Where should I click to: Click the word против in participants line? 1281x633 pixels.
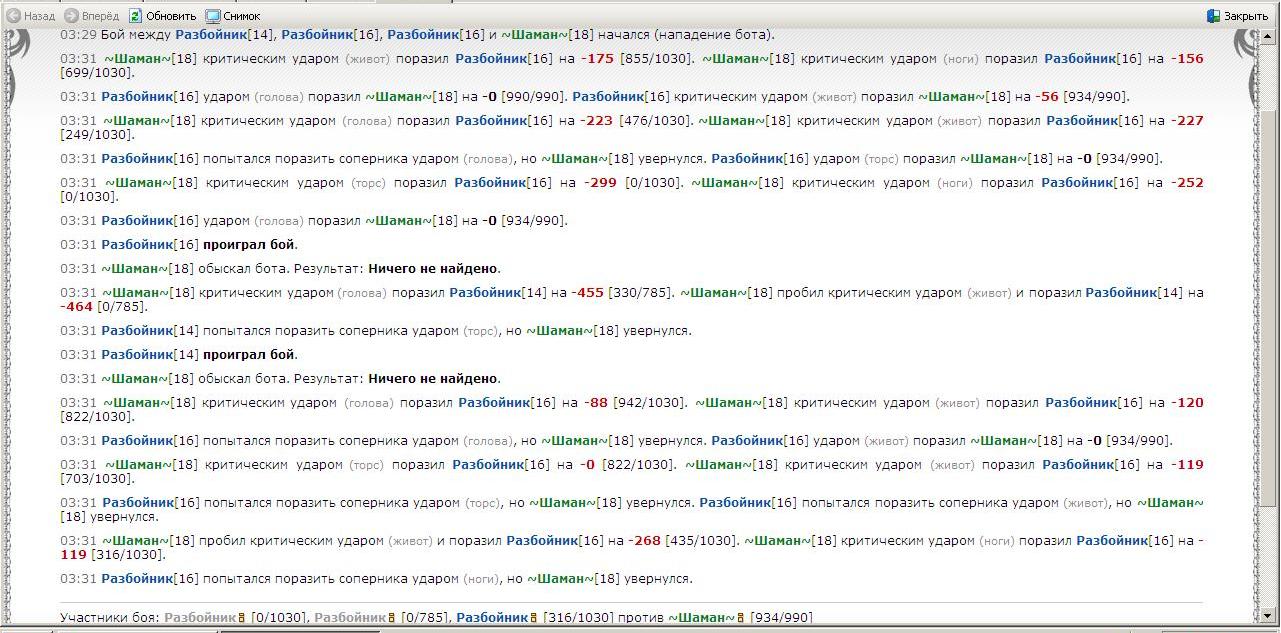point(641,618)
